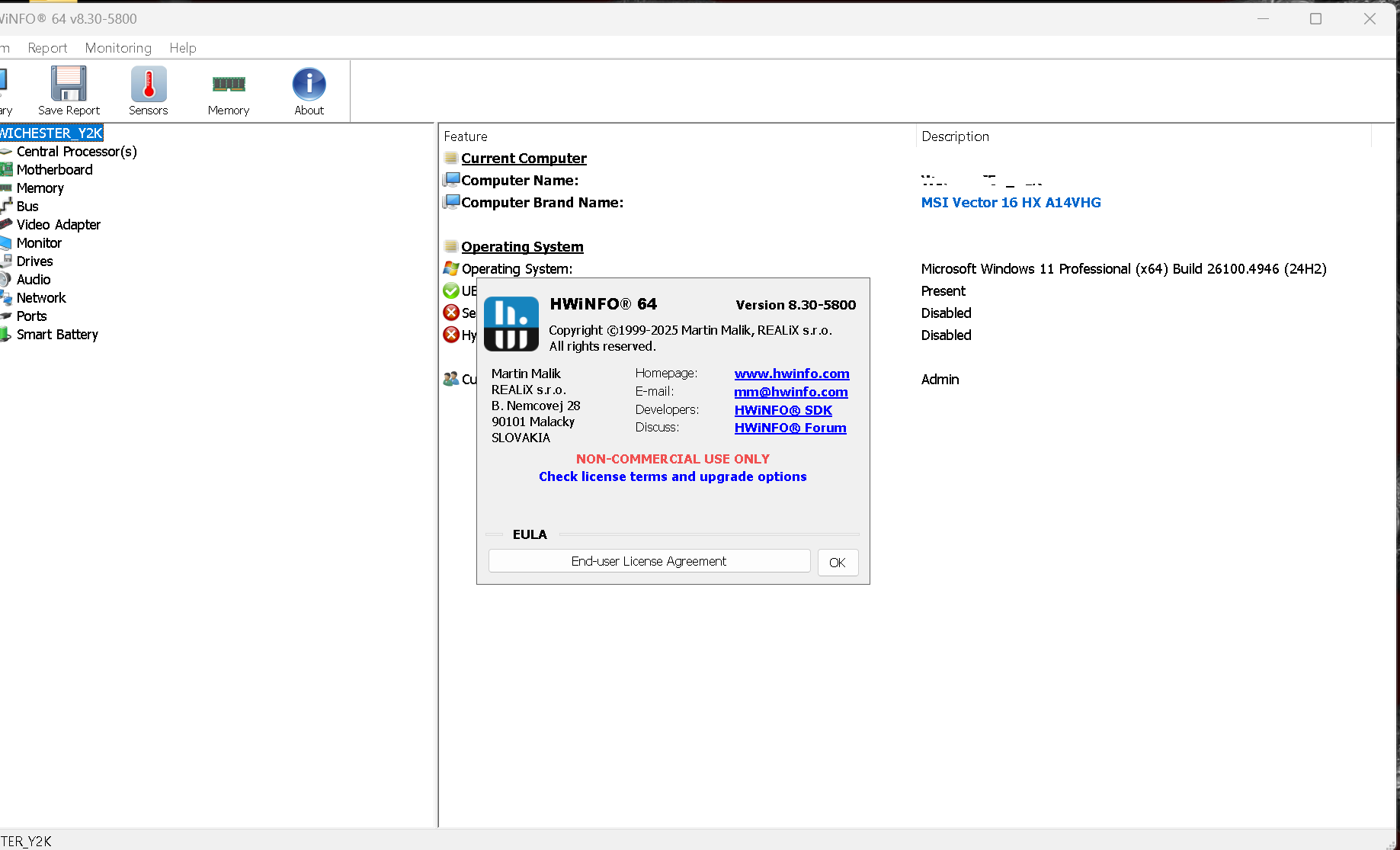The width and height of the screenshot is (1400, 850).
Task: Select Central Processor(s) in the tree
Action: click(77, 152)
